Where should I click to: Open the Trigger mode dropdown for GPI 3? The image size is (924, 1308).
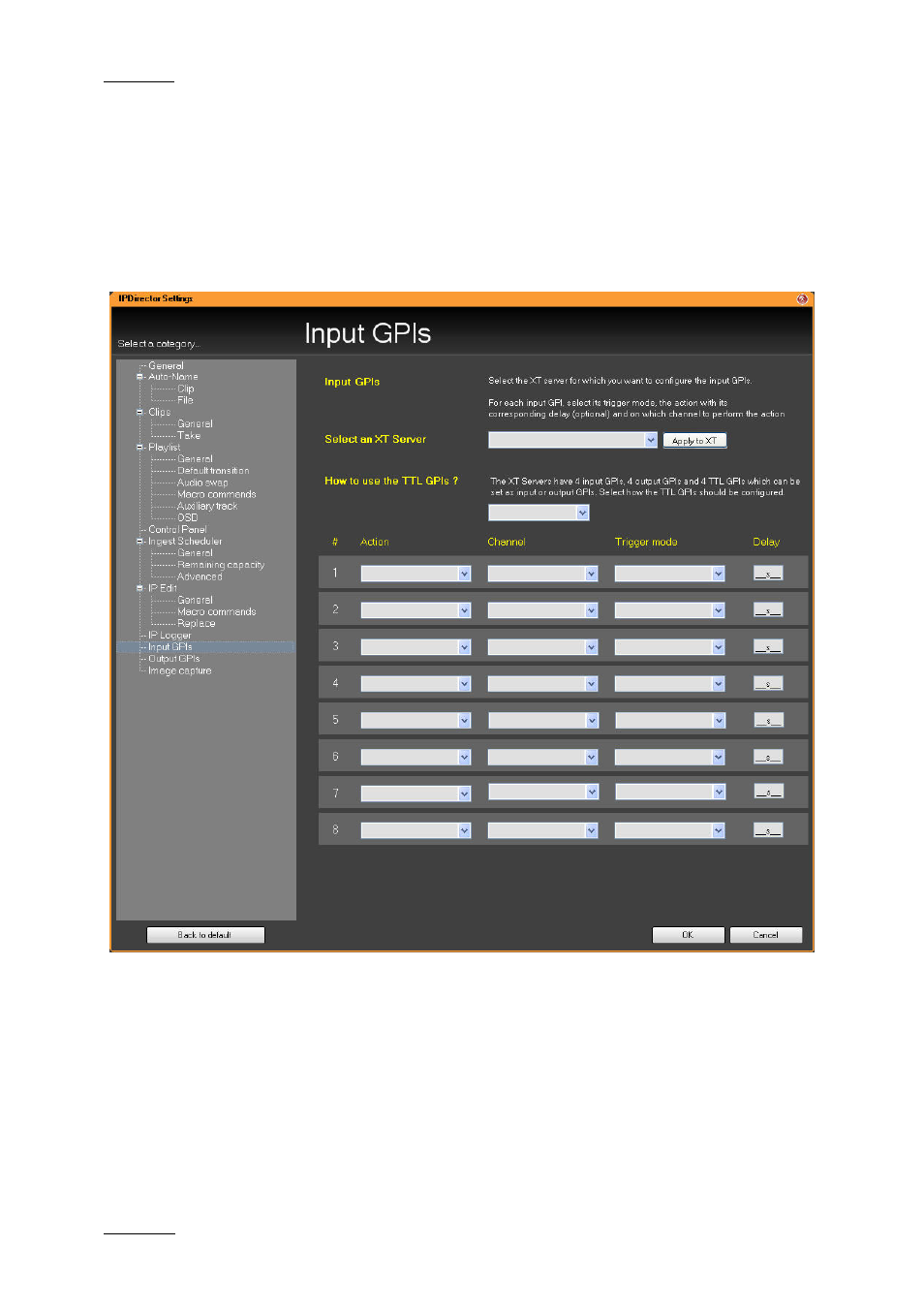point(669,647)
